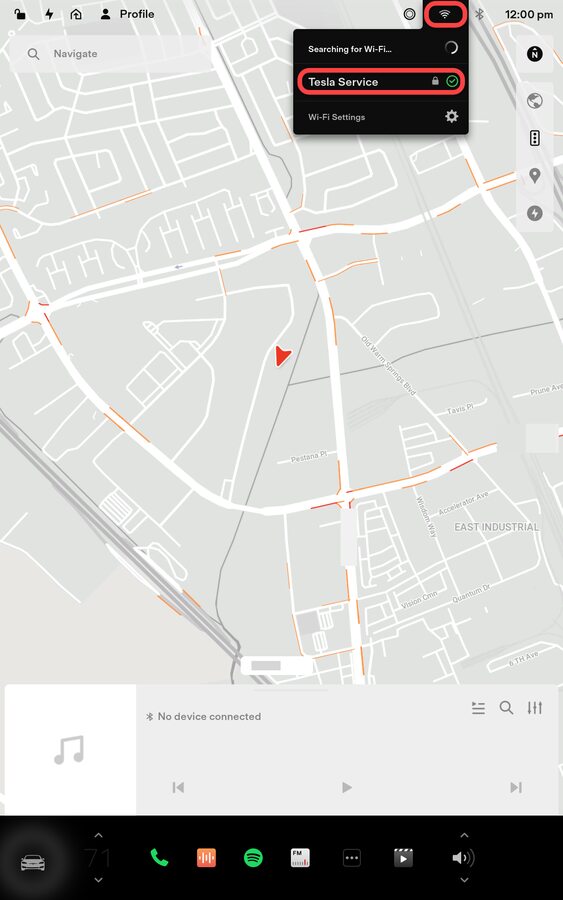The image size is (563, 900).
Task: Toggle traffic light map display
Action: coord(535,138)
